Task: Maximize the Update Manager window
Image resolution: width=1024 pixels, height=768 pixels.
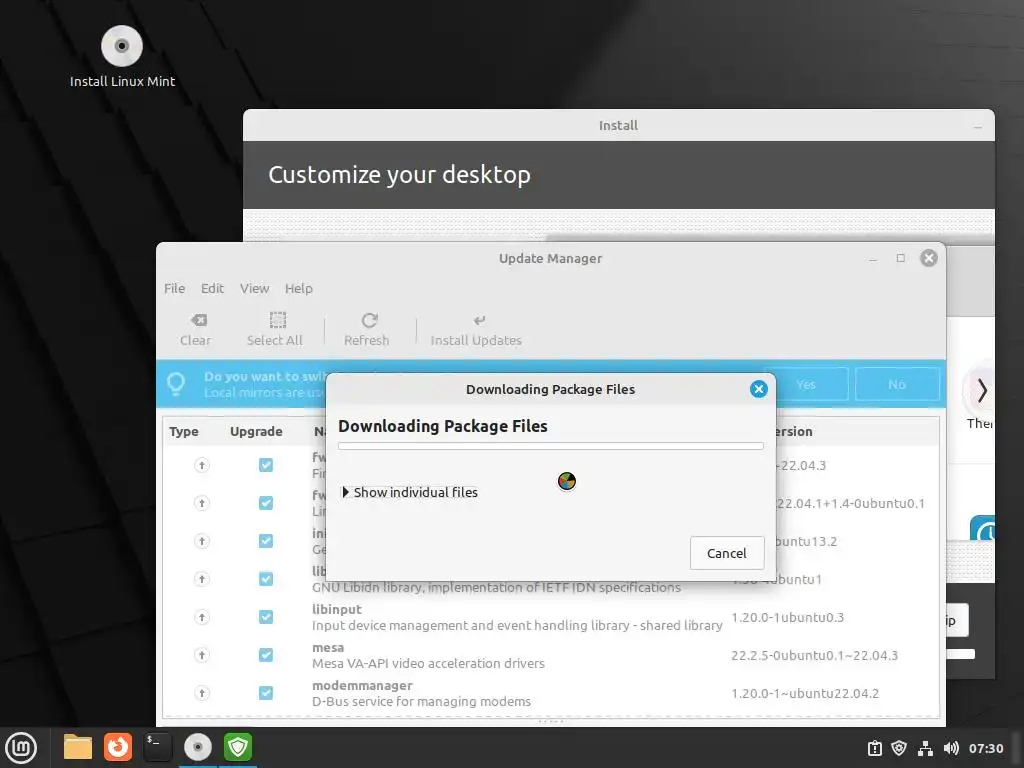Action: tap(901, 258)
